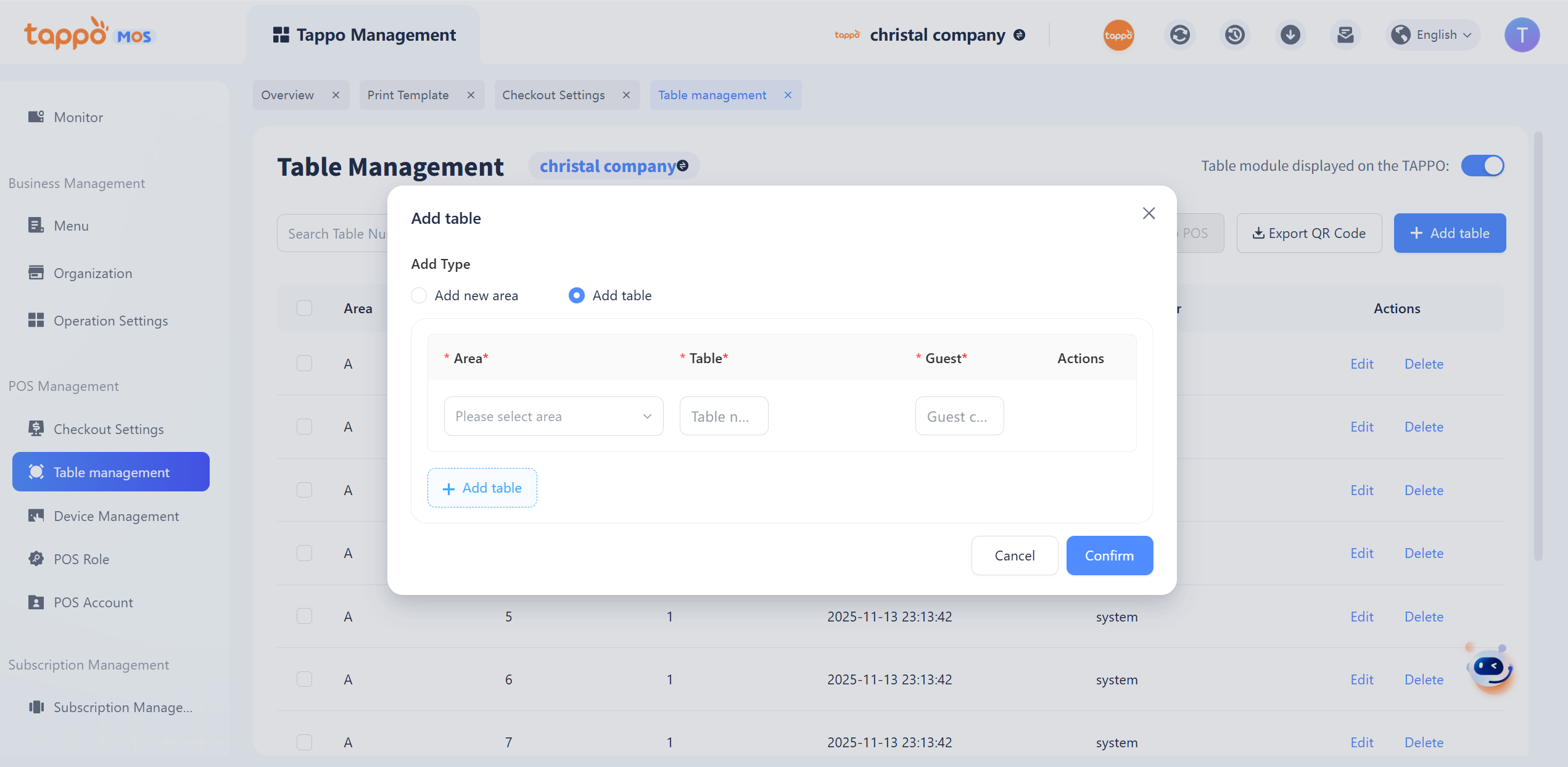
Task: Select the Add table radio option
Action: [x=576, y=295]
